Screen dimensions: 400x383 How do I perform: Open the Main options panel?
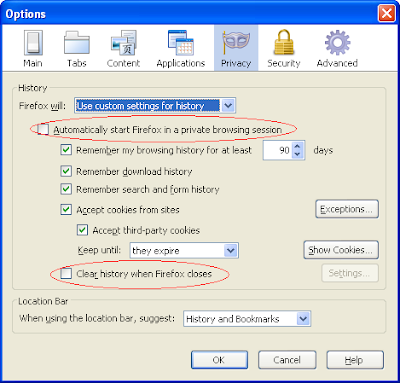pyautogui.click(x=33, y=49)
